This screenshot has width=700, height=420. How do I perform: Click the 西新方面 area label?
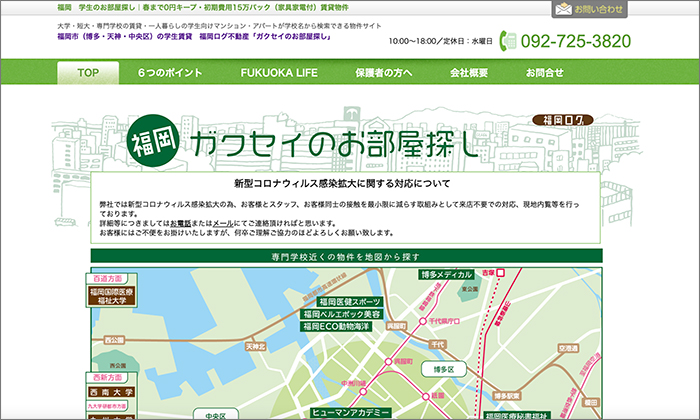point(107,378)
